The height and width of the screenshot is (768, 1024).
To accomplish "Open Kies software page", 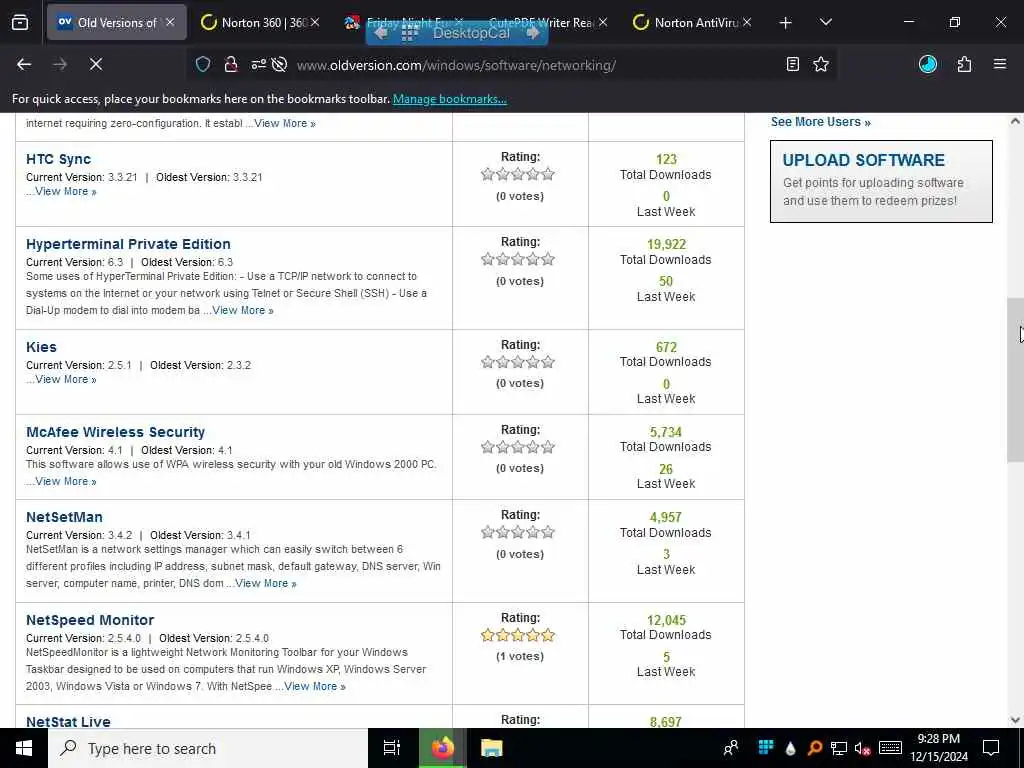I will coord(41,347).
